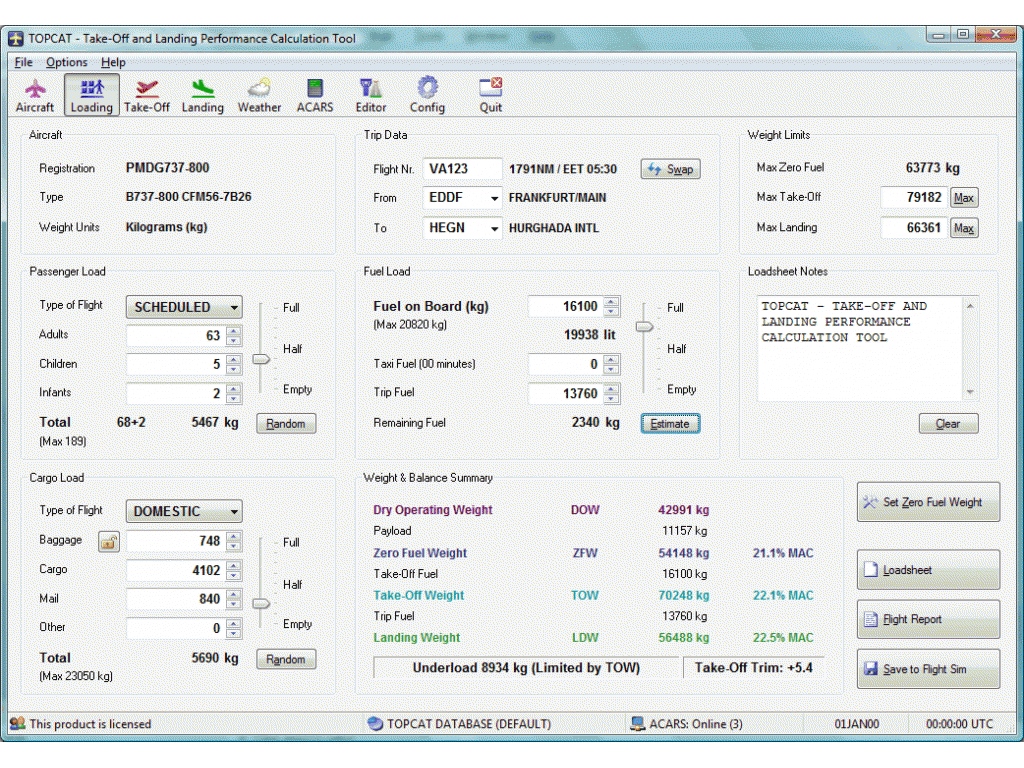Screen dimensions: 1024x768
Task: Click Save to Flight Sim
Action: coord(928,668)
